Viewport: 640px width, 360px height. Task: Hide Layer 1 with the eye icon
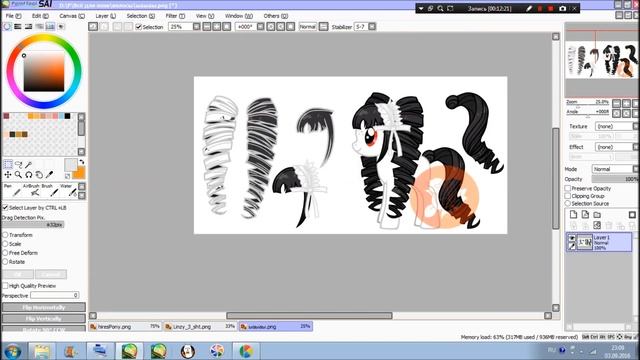tap(572, 238)
